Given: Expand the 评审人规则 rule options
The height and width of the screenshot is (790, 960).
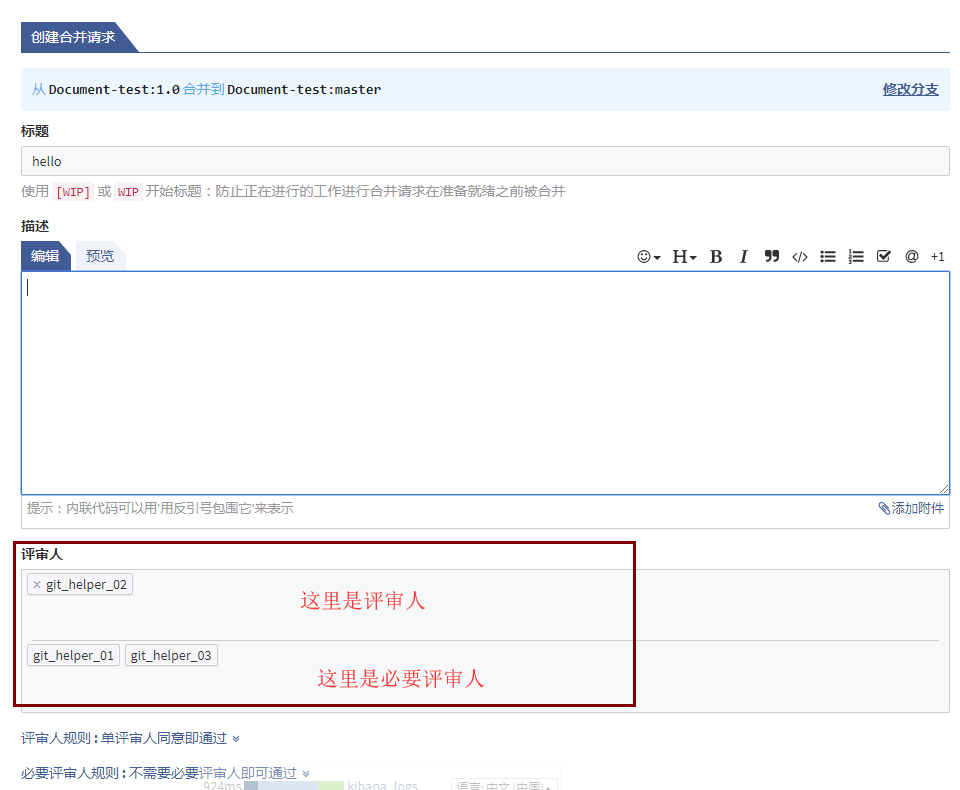Looking at the screenshot, I should point(236,739).
